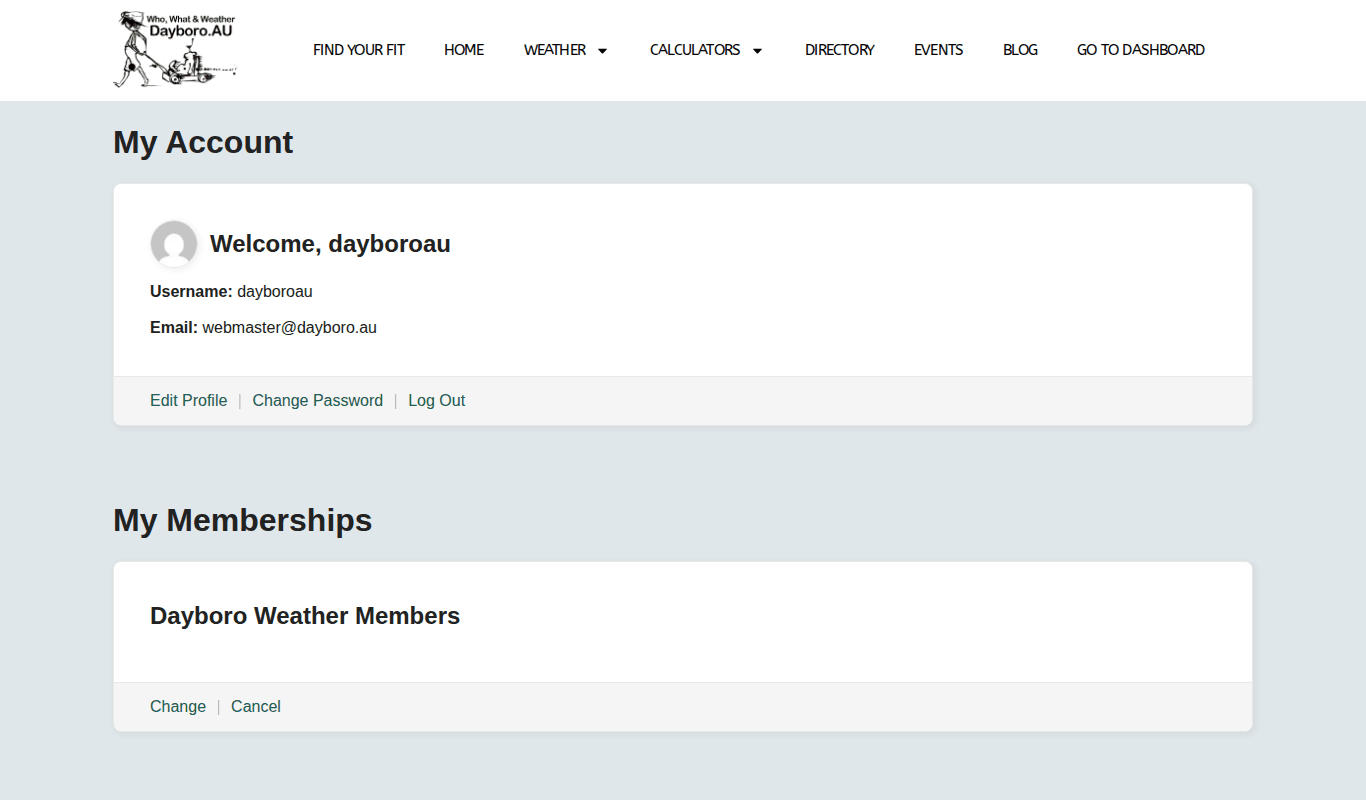This screenshot has width=1366, height=800.
Task: Click the Change Password link
Action: [x=318, y=400]
